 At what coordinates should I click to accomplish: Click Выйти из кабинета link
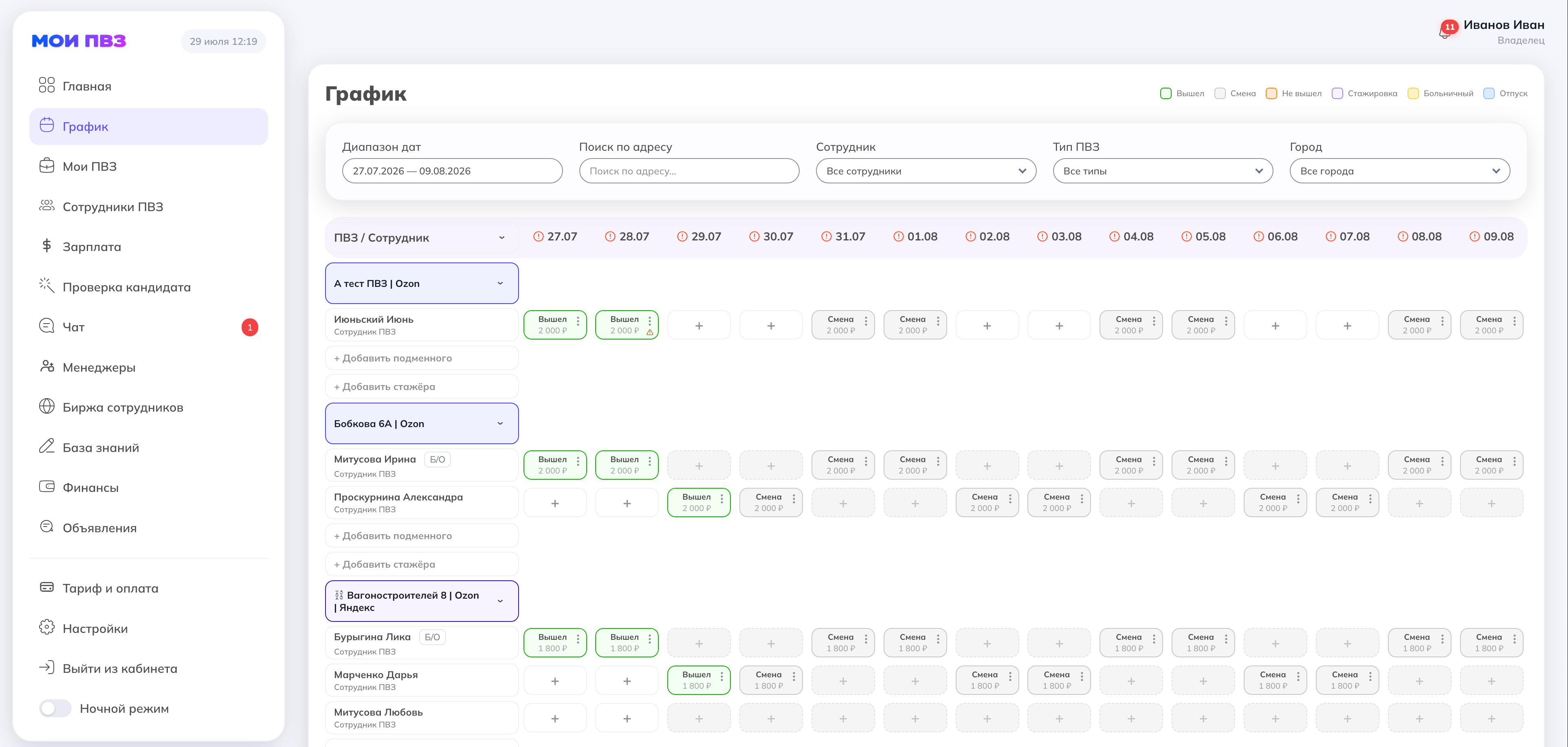point(120,668)
